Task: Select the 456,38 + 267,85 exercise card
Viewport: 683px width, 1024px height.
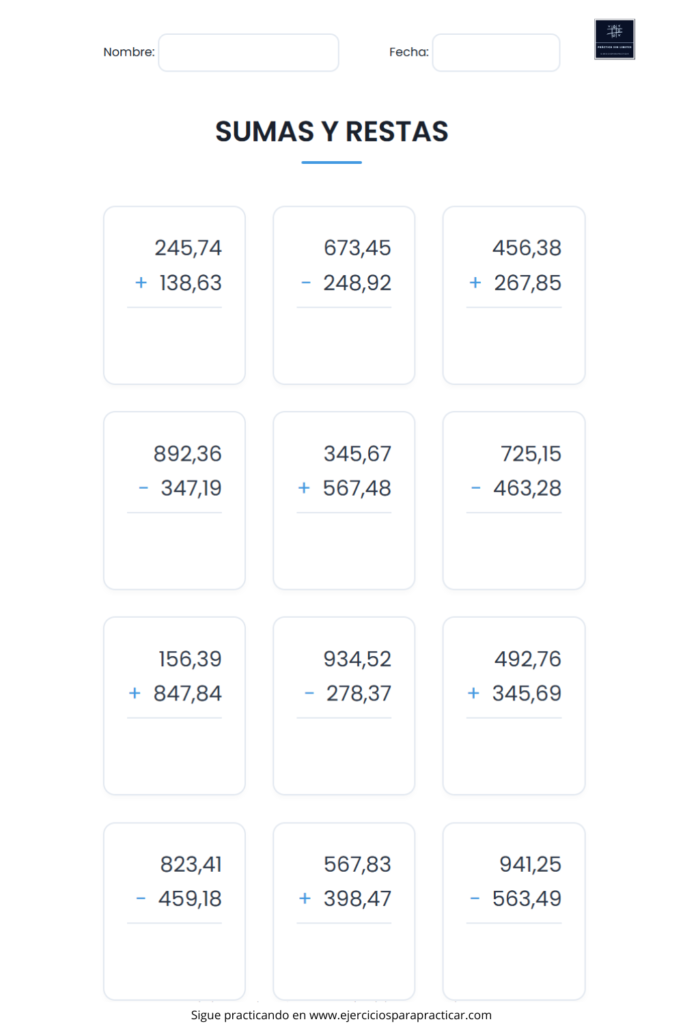Action: 514,295
